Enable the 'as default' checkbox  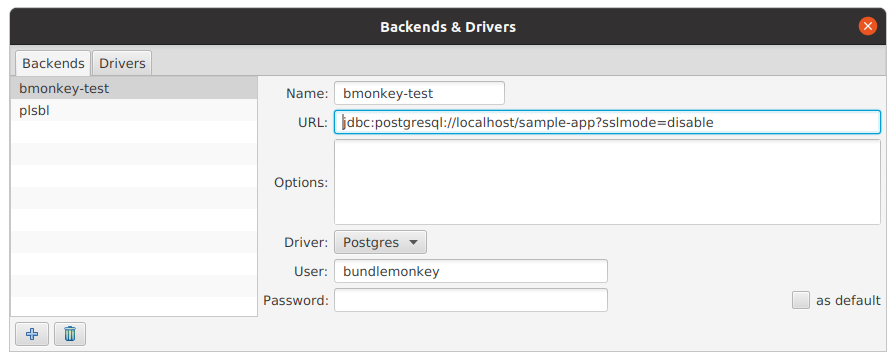pos(801,300)
